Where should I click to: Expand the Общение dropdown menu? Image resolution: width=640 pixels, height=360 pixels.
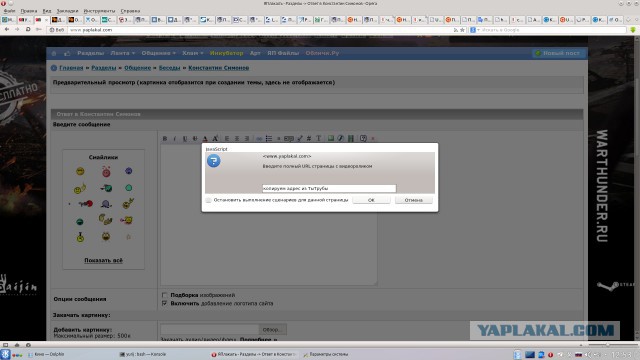pos(159,53)
